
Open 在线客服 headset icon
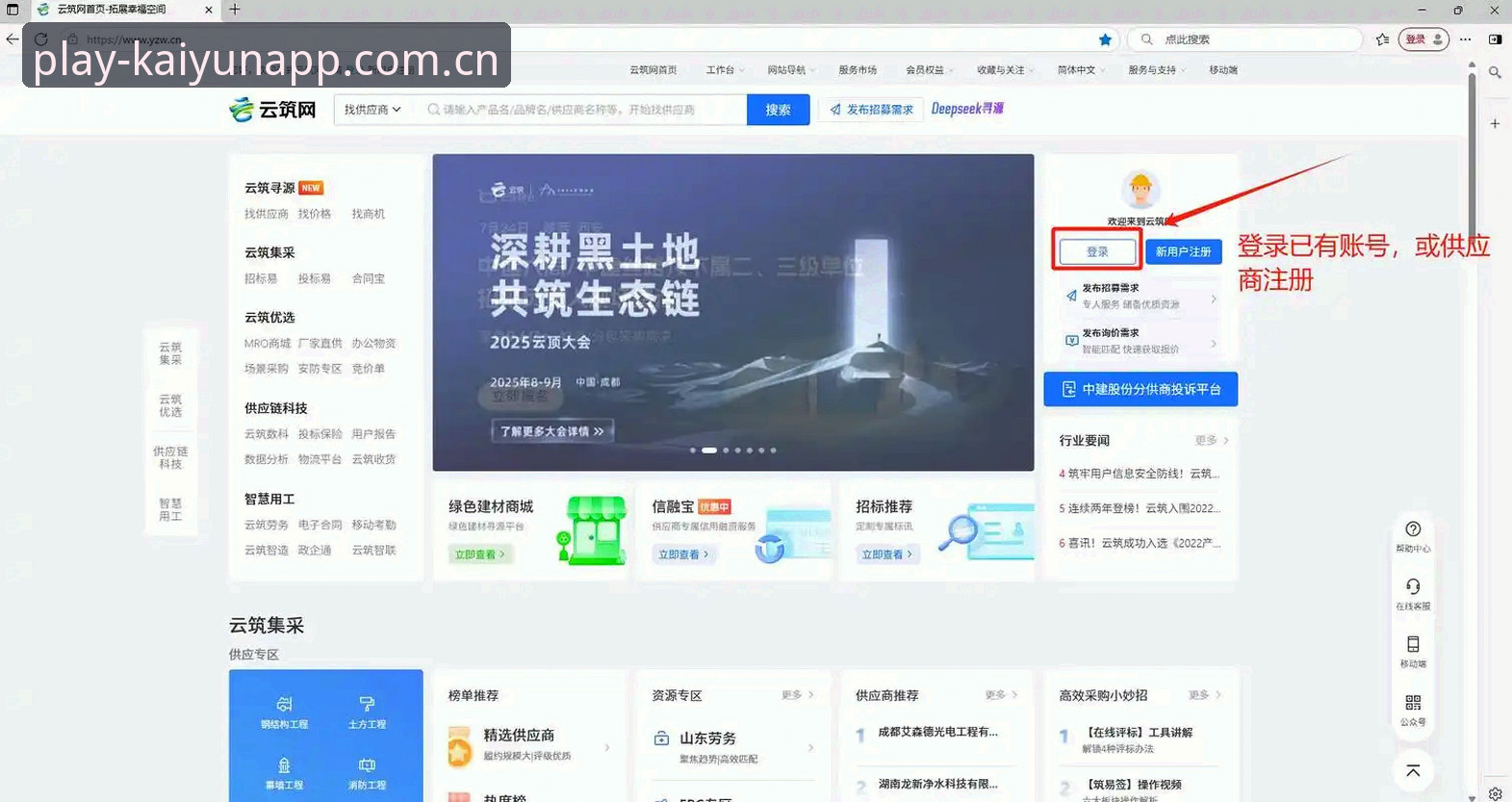click(x=1413, y=593)
